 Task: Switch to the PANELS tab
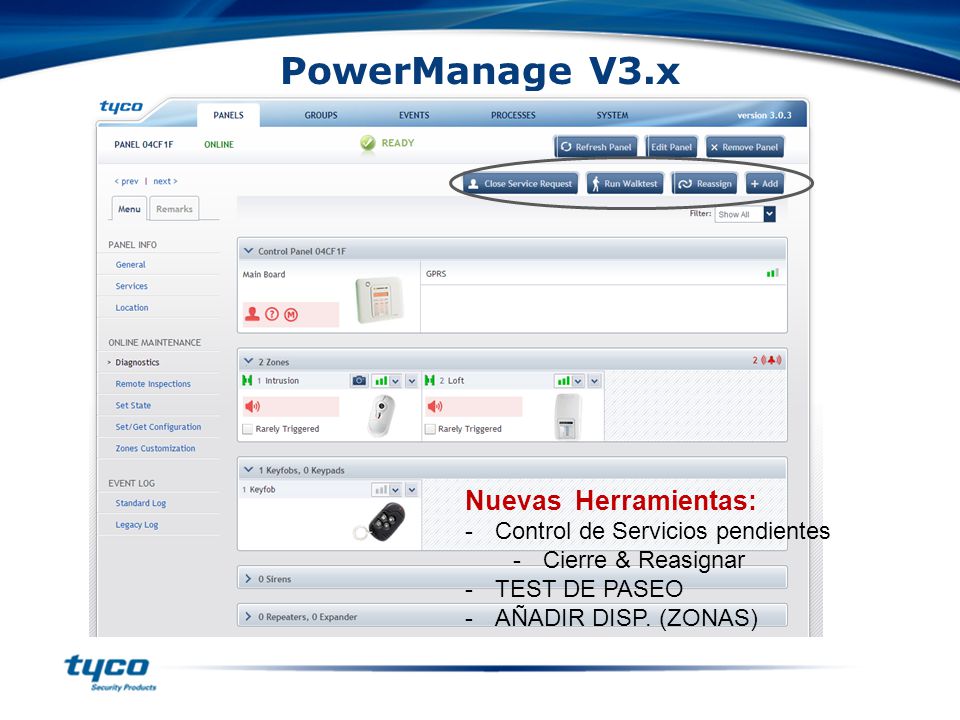228,115
